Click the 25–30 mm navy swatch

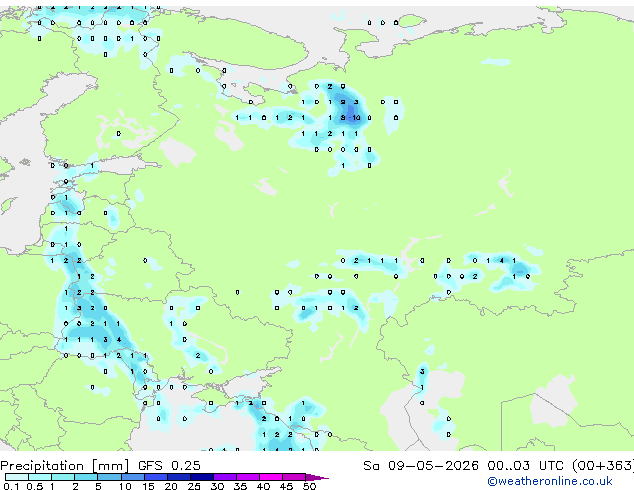coord(201,477)
